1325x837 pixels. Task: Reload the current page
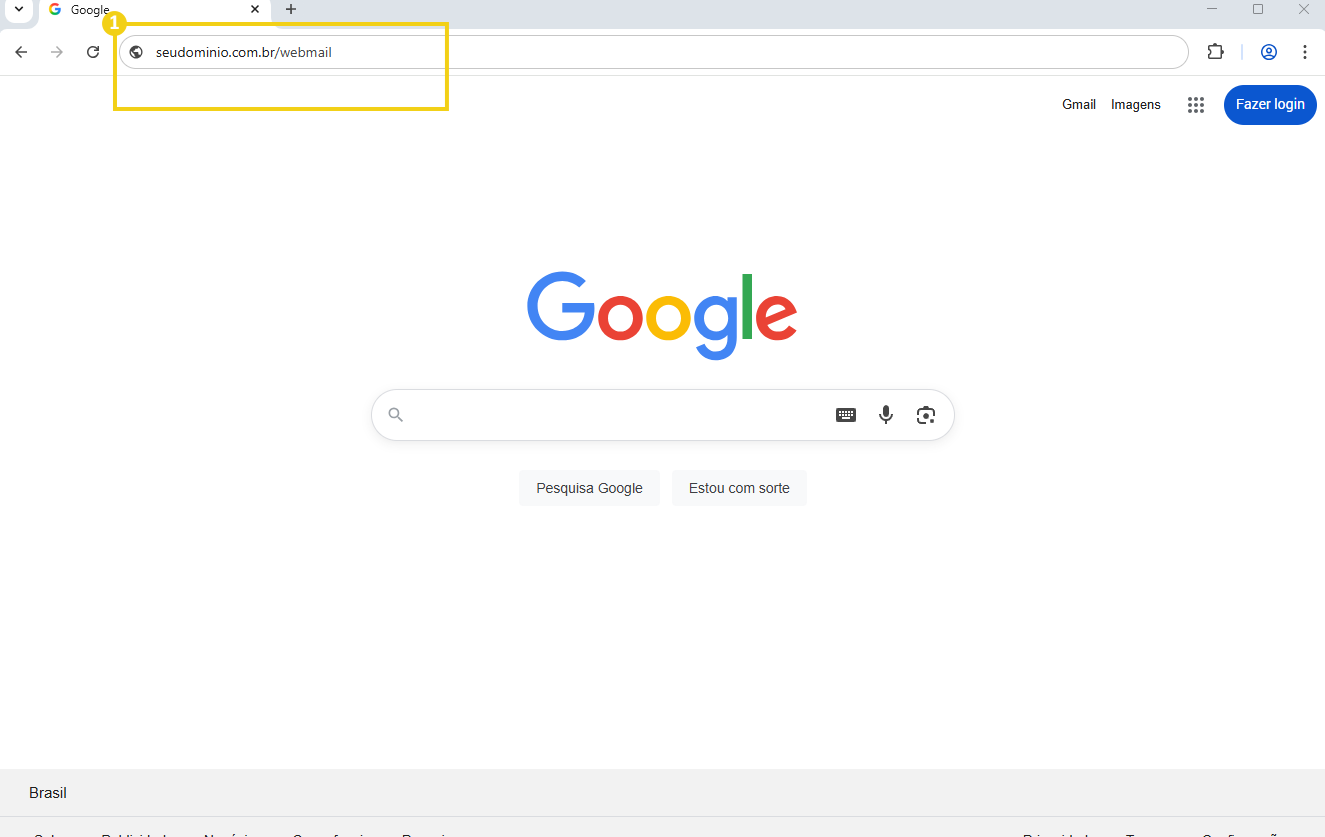pyautogui.click(x=93, y=52)
